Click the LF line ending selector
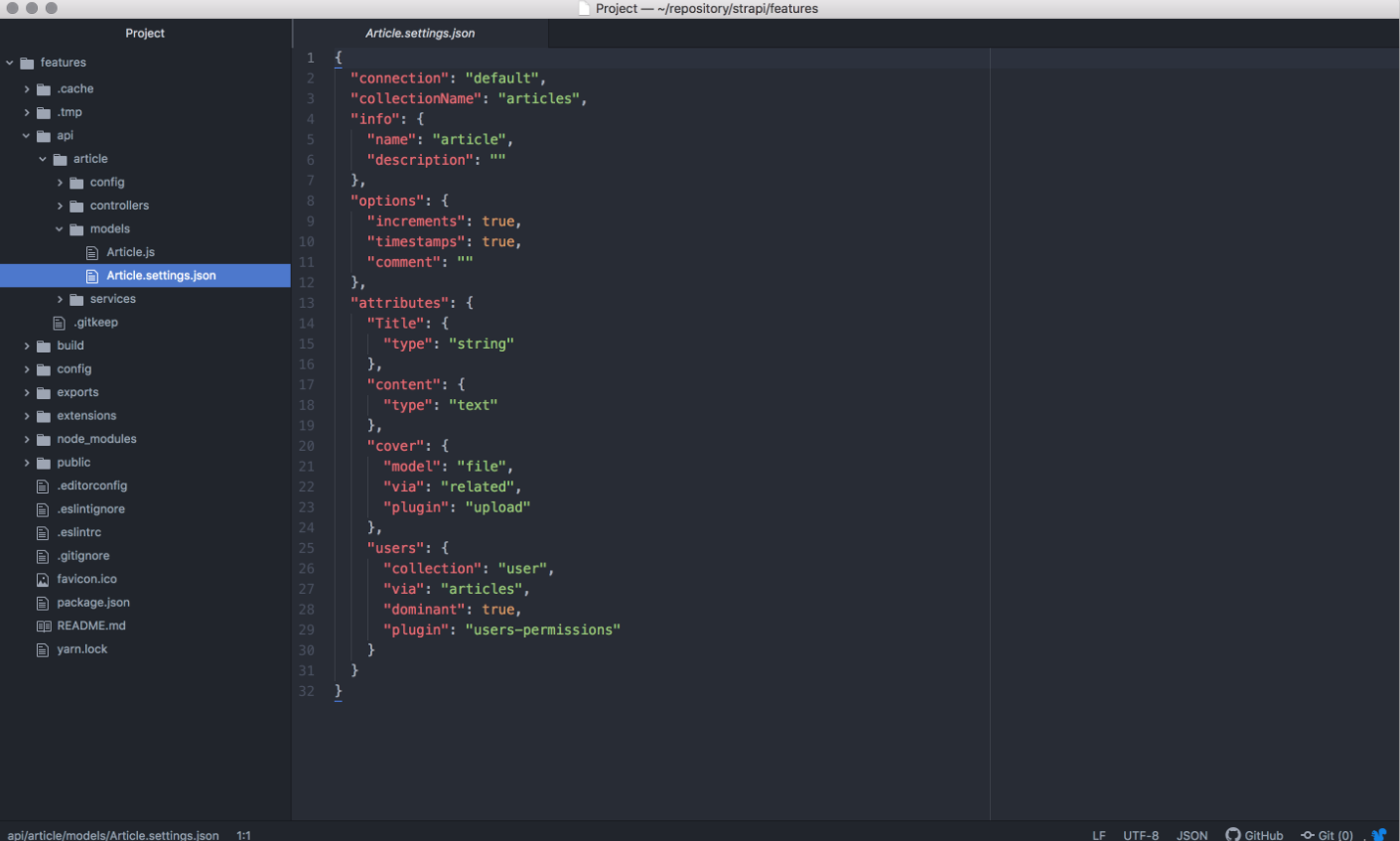The image size is (1400, 841). (1099, 835)
